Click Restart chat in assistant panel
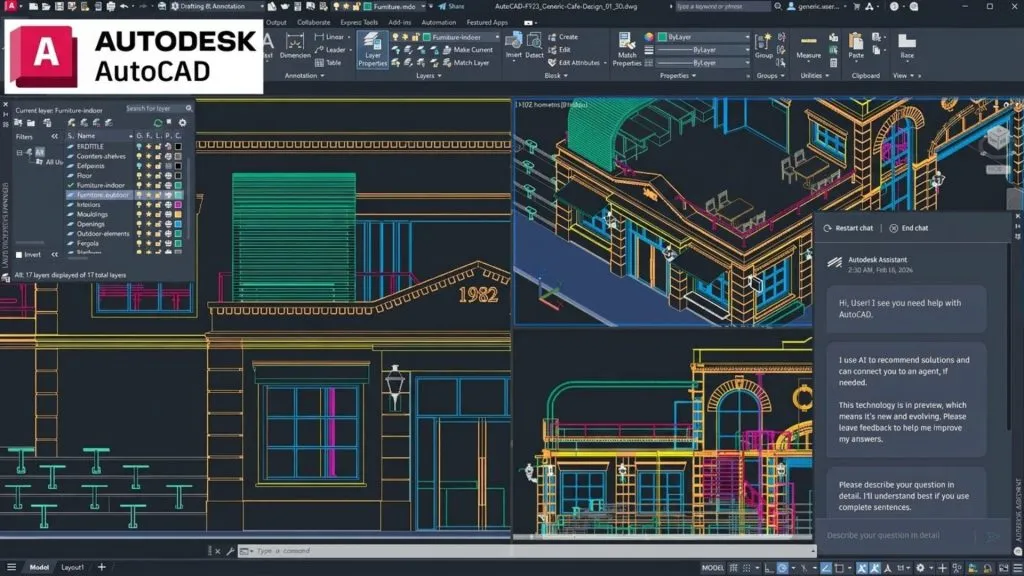1024x576 pixels. click(848, 229)
